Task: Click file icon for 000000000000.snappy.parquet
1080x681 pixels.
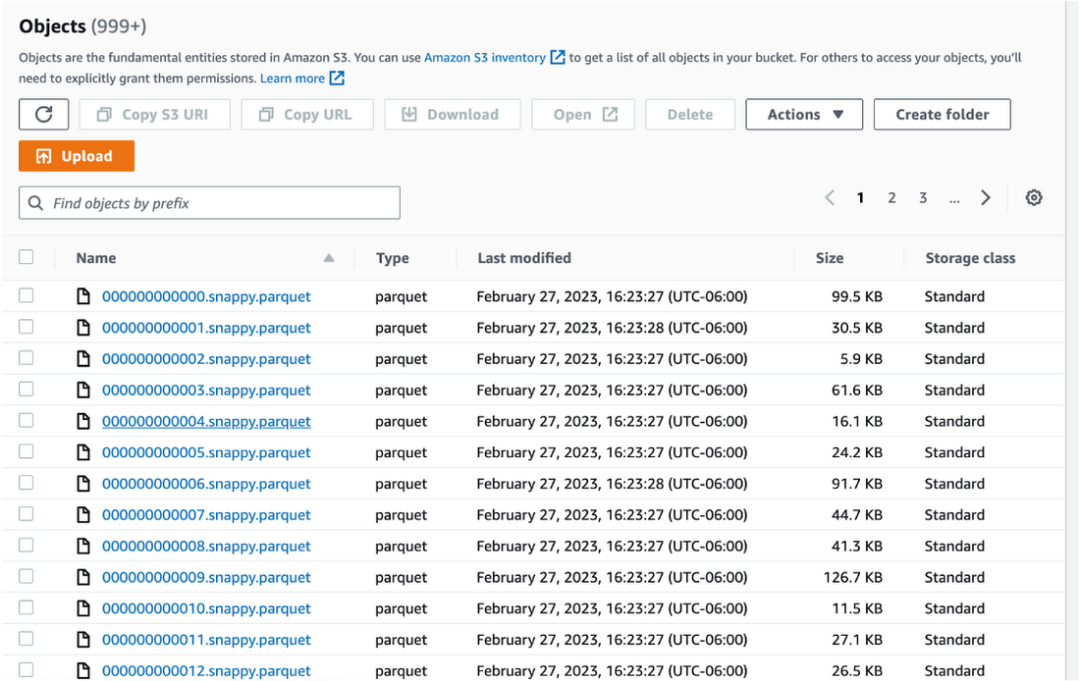Action: (x=83, y=296)
